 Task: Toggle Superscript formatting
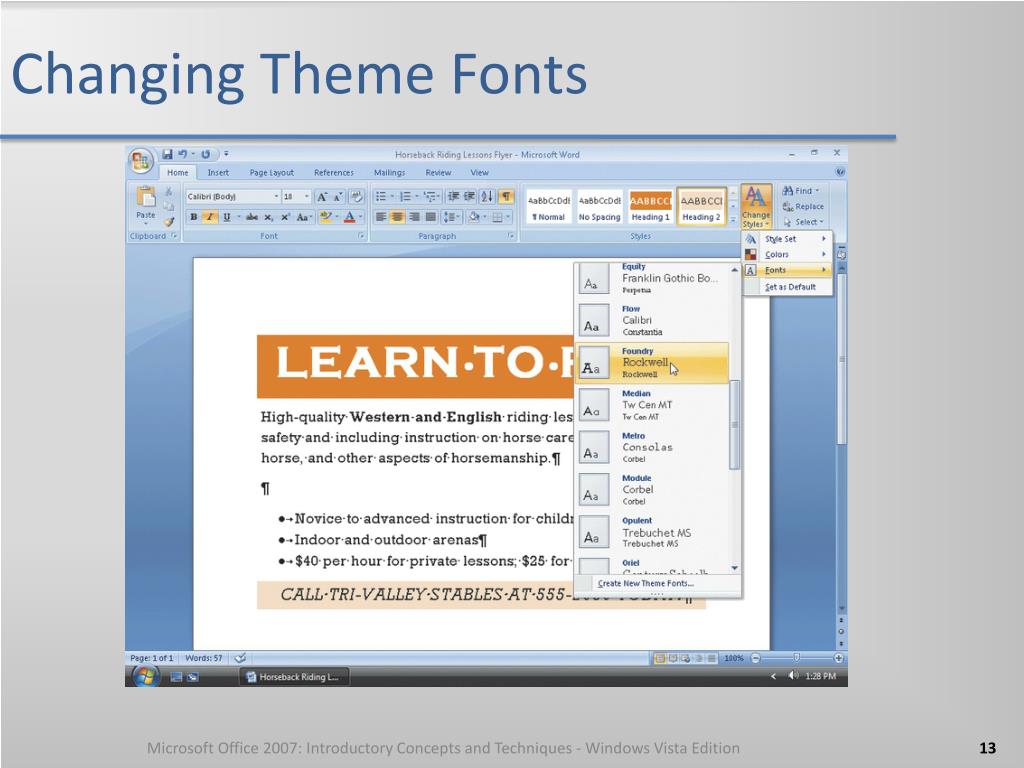pos(285,217)
